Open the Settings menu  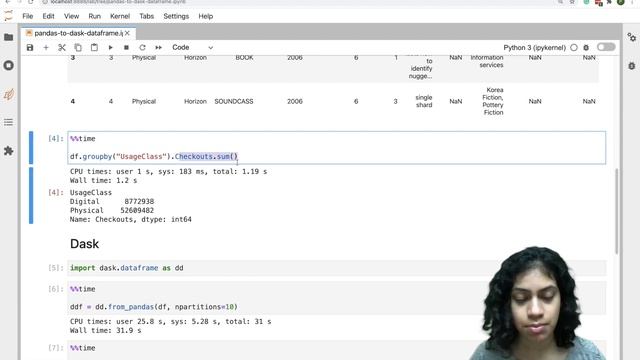(176, 16)
